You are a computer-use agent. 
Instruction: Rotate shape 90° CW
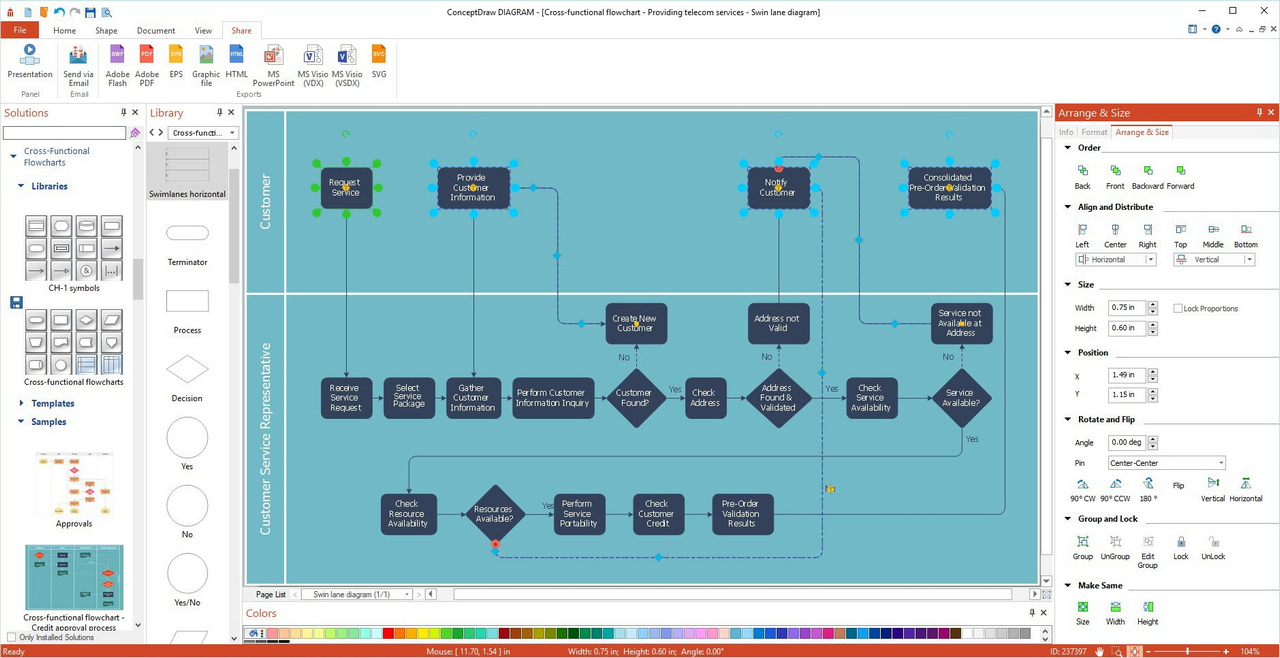coord(1083,490)
